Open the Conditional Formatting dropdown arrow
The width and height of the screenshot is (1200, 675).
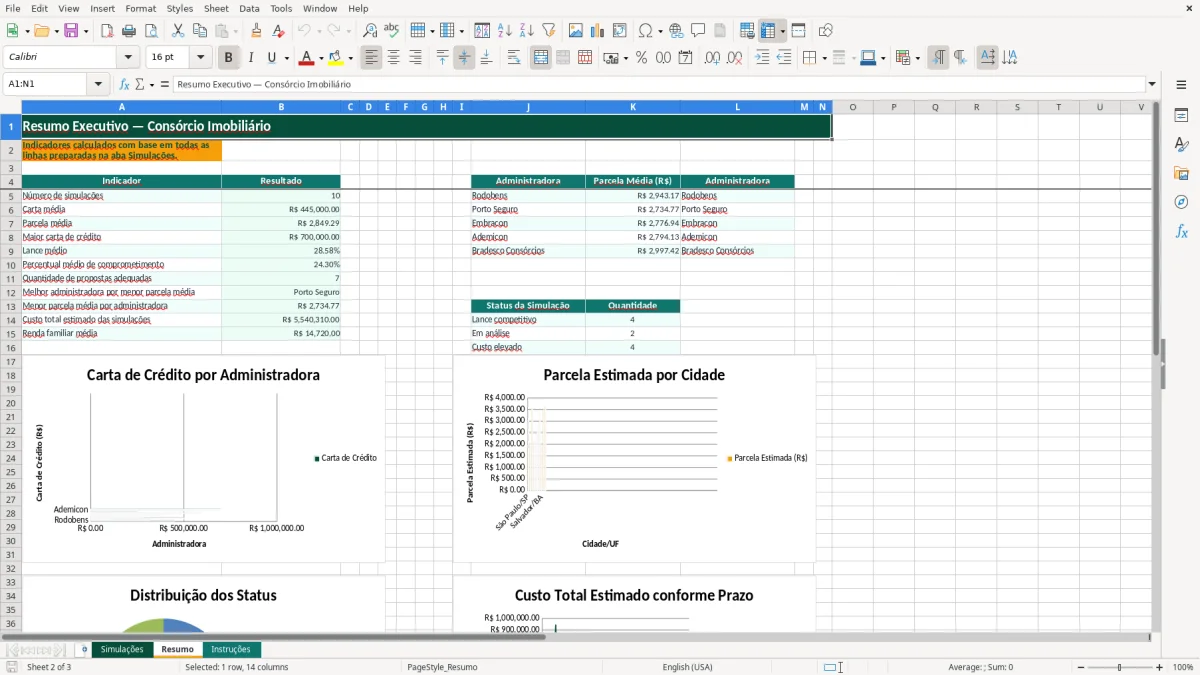point(917,58)
